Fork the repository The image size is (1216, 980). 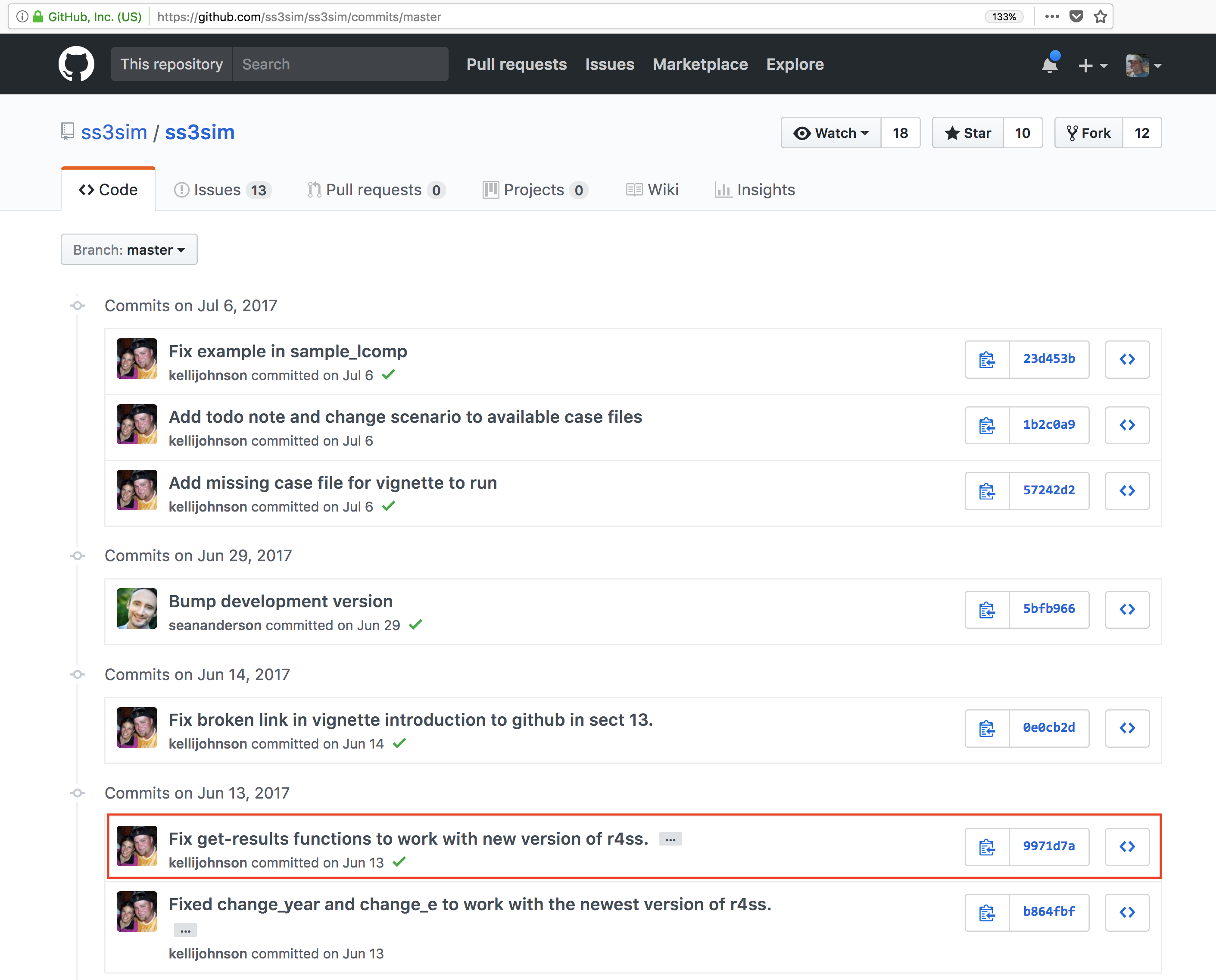tap(1089, 133)
